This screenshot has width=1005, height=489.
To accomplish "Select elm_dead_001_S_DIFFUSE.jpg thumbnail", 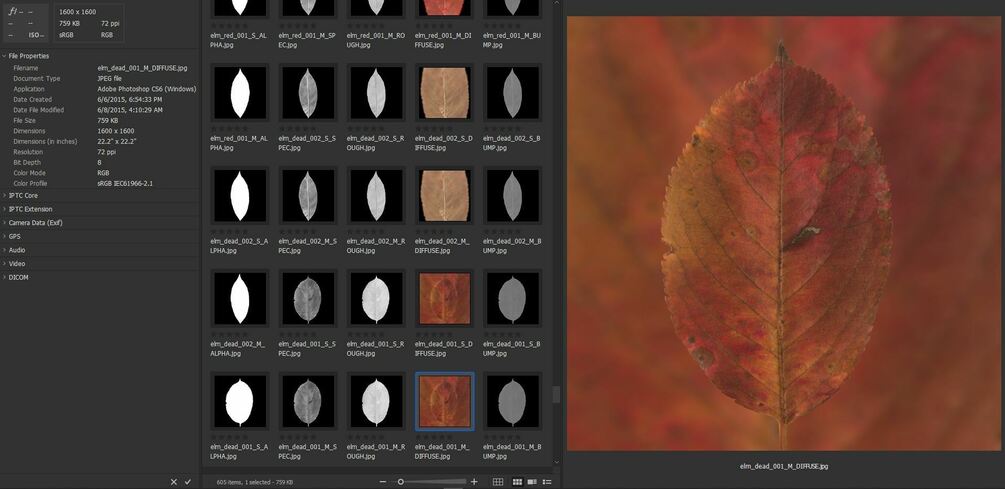I will (x=444, y=299).
